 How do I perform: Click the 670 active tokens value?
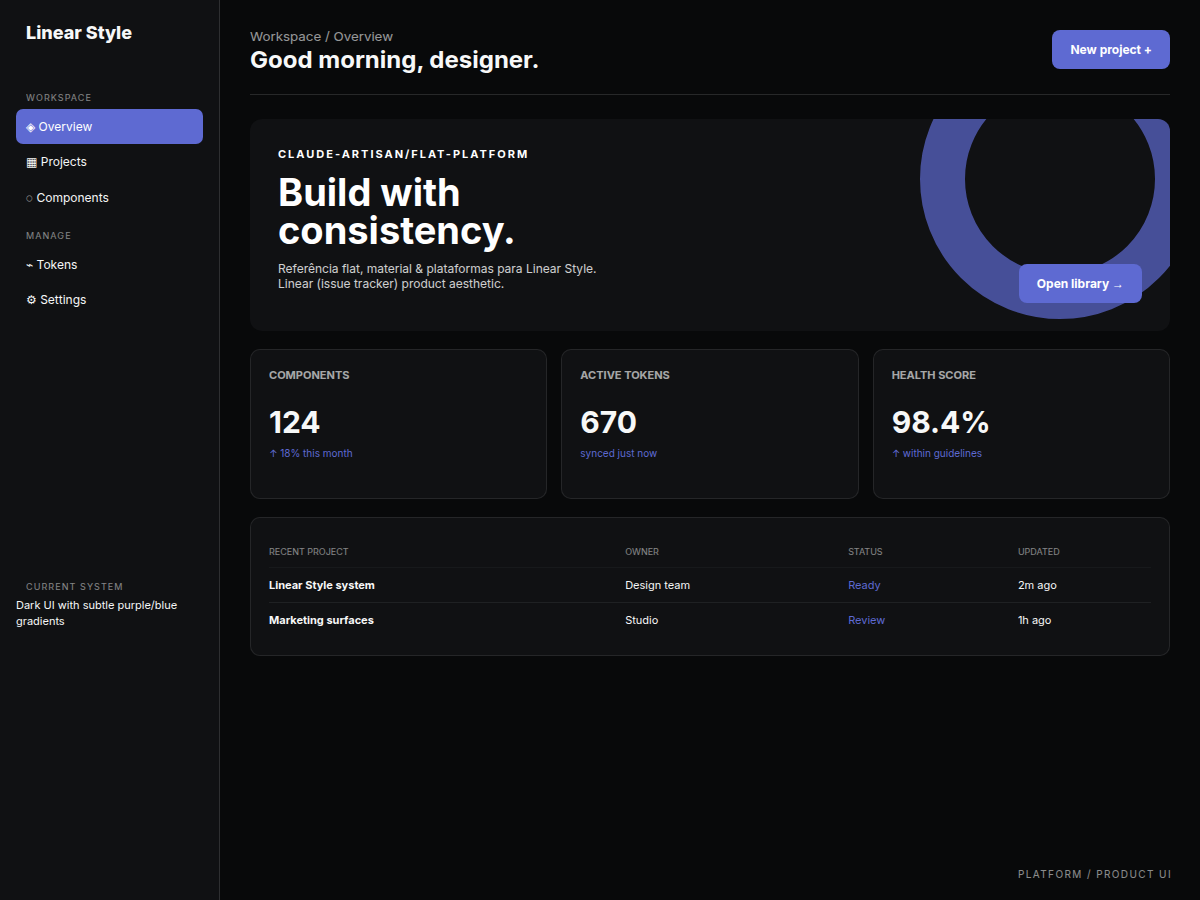608,423
